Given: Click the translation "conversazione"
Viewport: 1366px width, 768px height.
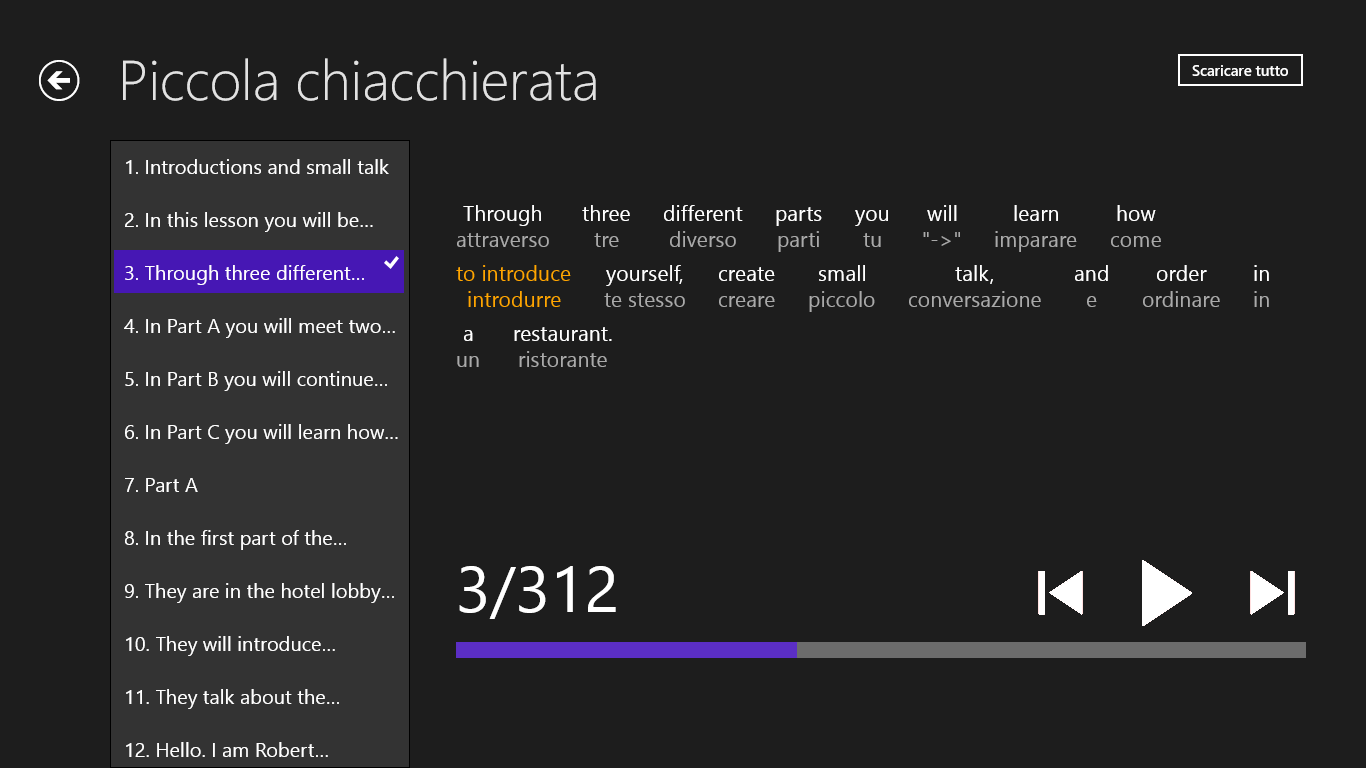Looking at the screenshot, I should (974, 300).
